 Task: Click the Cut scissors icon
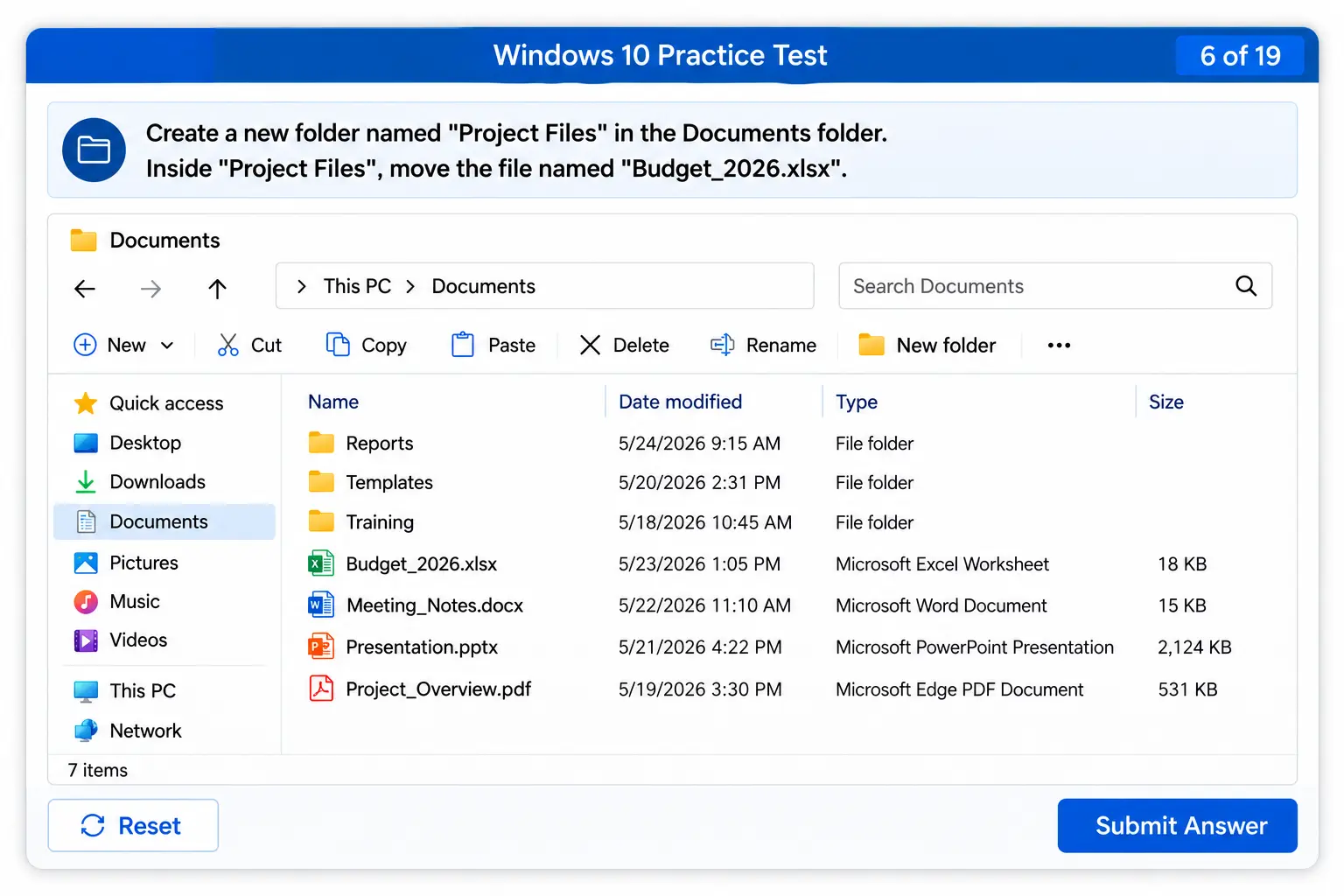click(228, 346)
